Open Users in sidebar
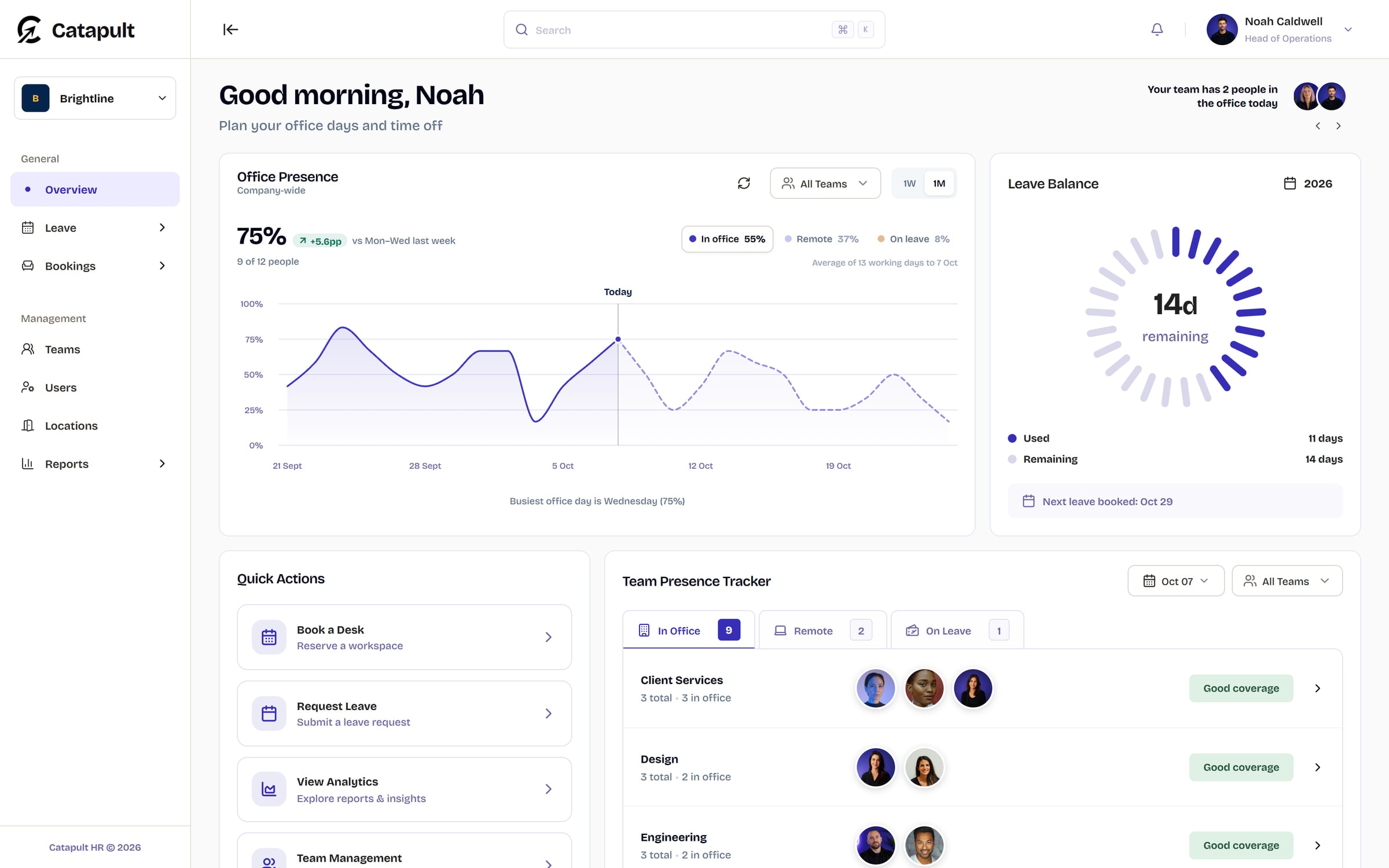Screen dimensions: 1389x868 pos(95,387)
